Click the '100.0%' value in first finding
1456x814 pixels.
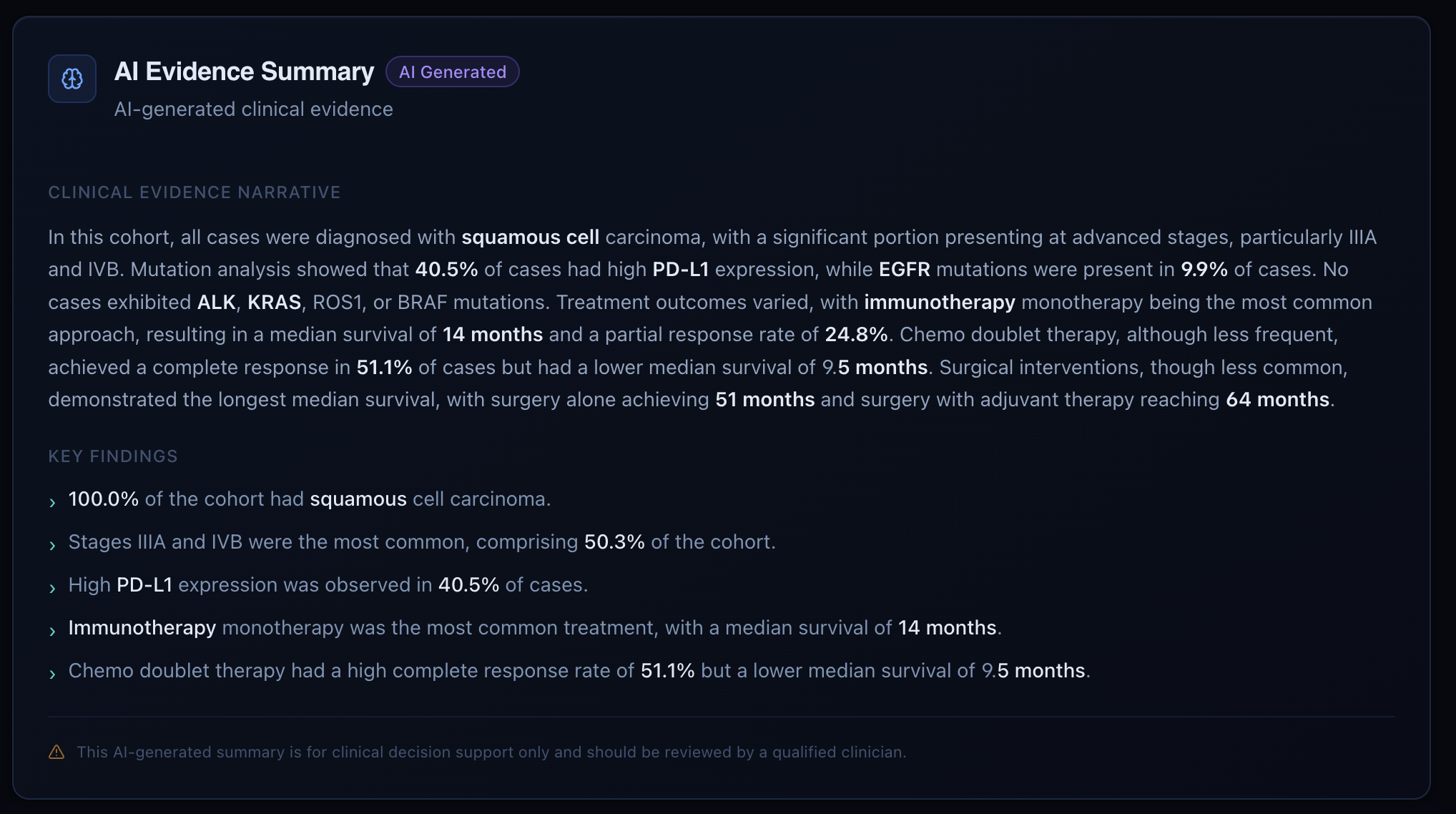click(x=104, y=499)
